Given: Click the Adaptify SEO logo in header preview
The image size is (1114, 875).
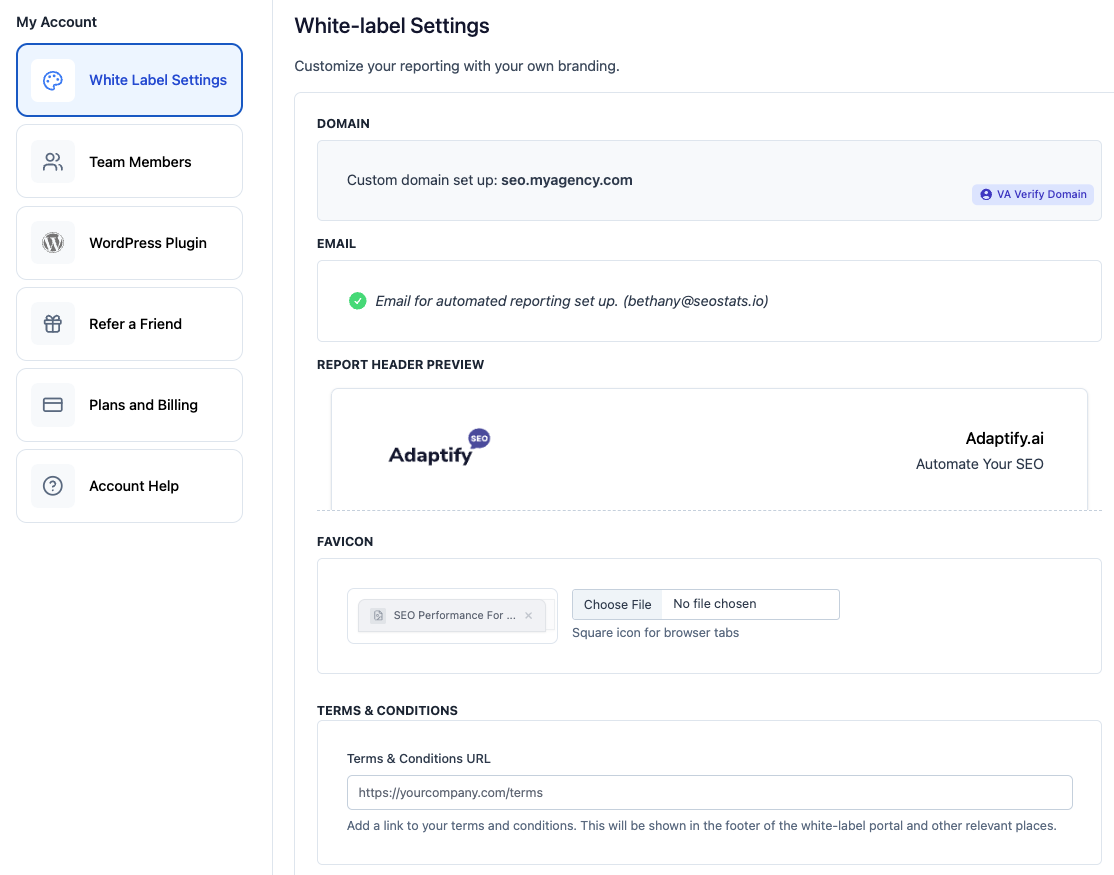Looking at the screenshot, I should (x=439, y=449).
